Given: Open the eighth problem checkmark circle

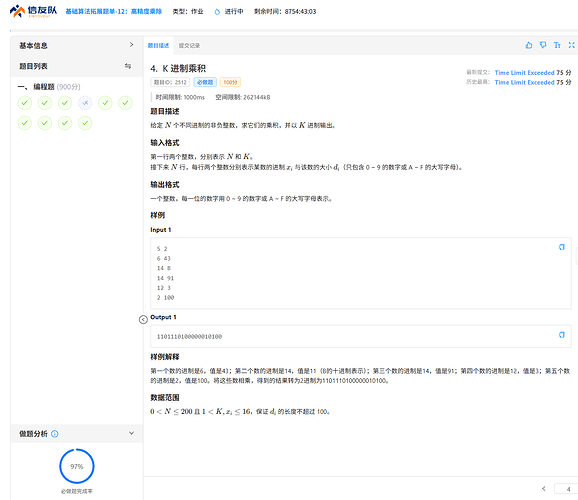Looking at the screenshot, I should click(x=45, y=123).
